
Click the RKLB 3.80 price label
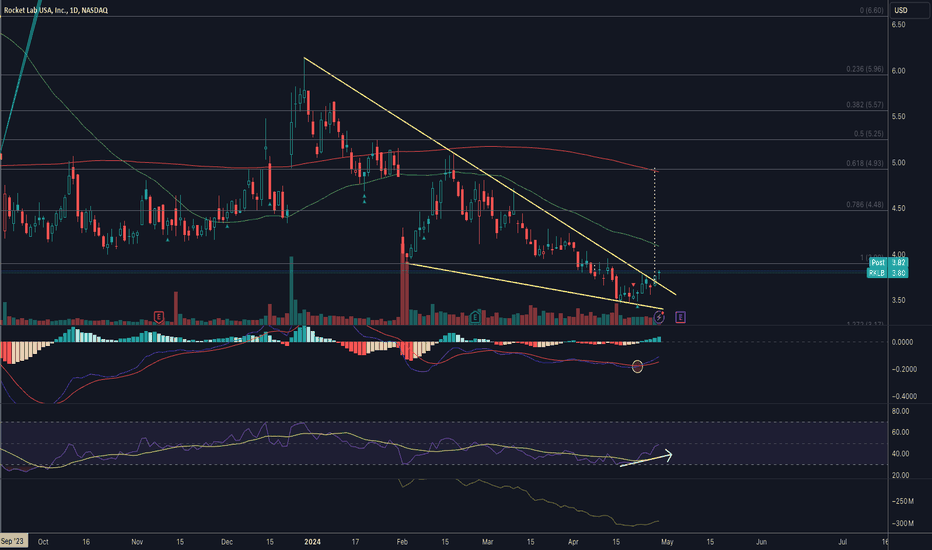tap(888, 272)
